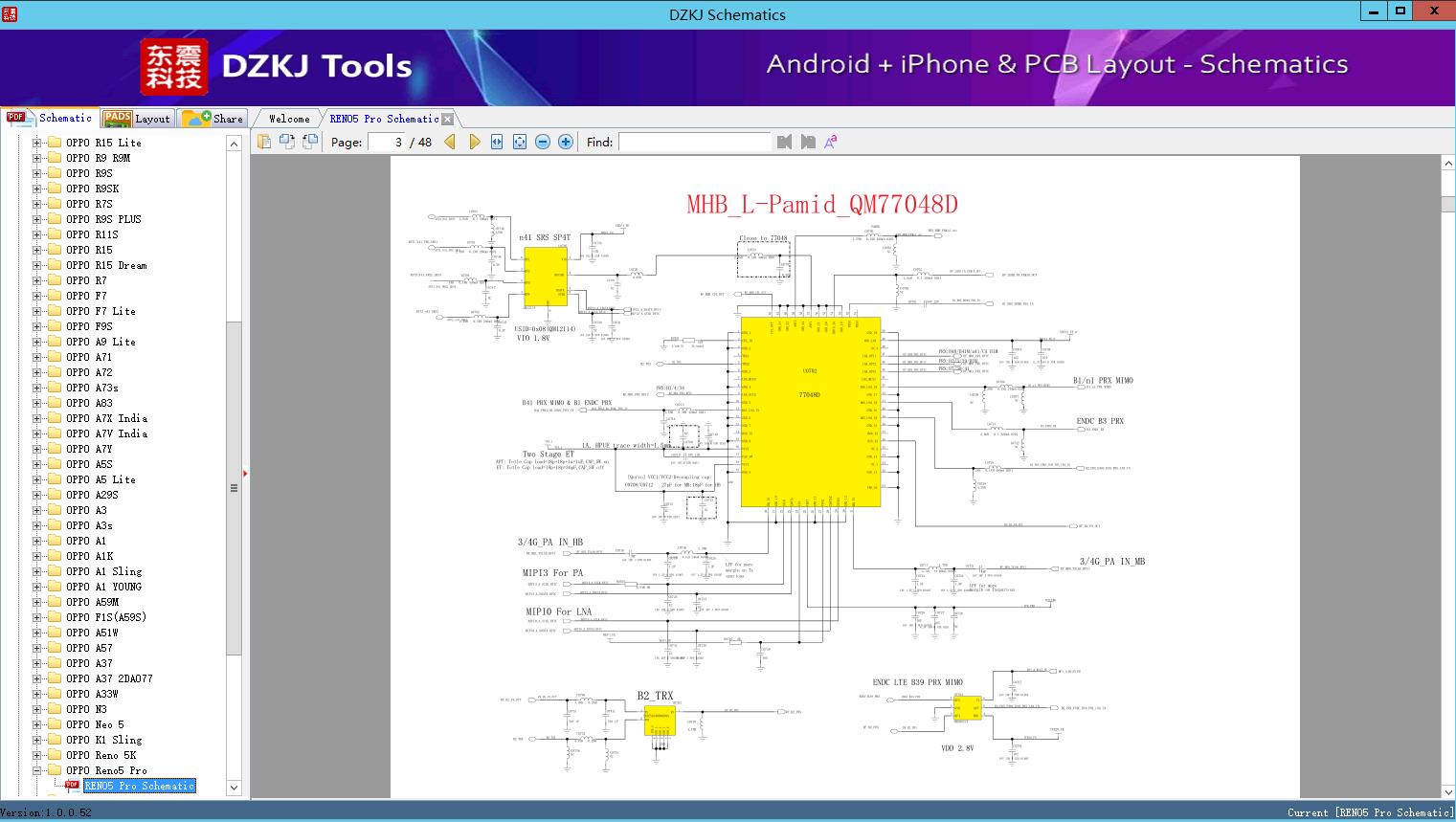Screen dimensions: 1456x822
Task: Close the RENO5 Pro Schematic tab
Action: (448, 119)
